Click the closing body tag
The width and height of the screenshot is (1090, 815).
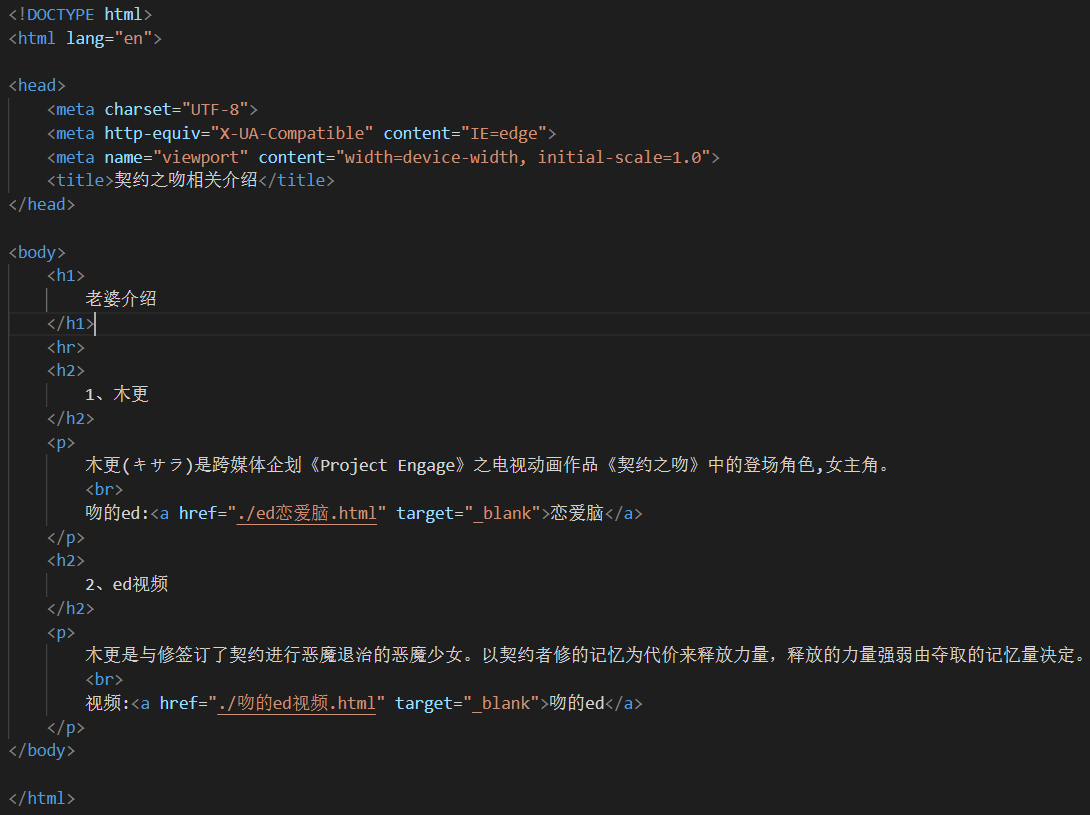point(41,751)
